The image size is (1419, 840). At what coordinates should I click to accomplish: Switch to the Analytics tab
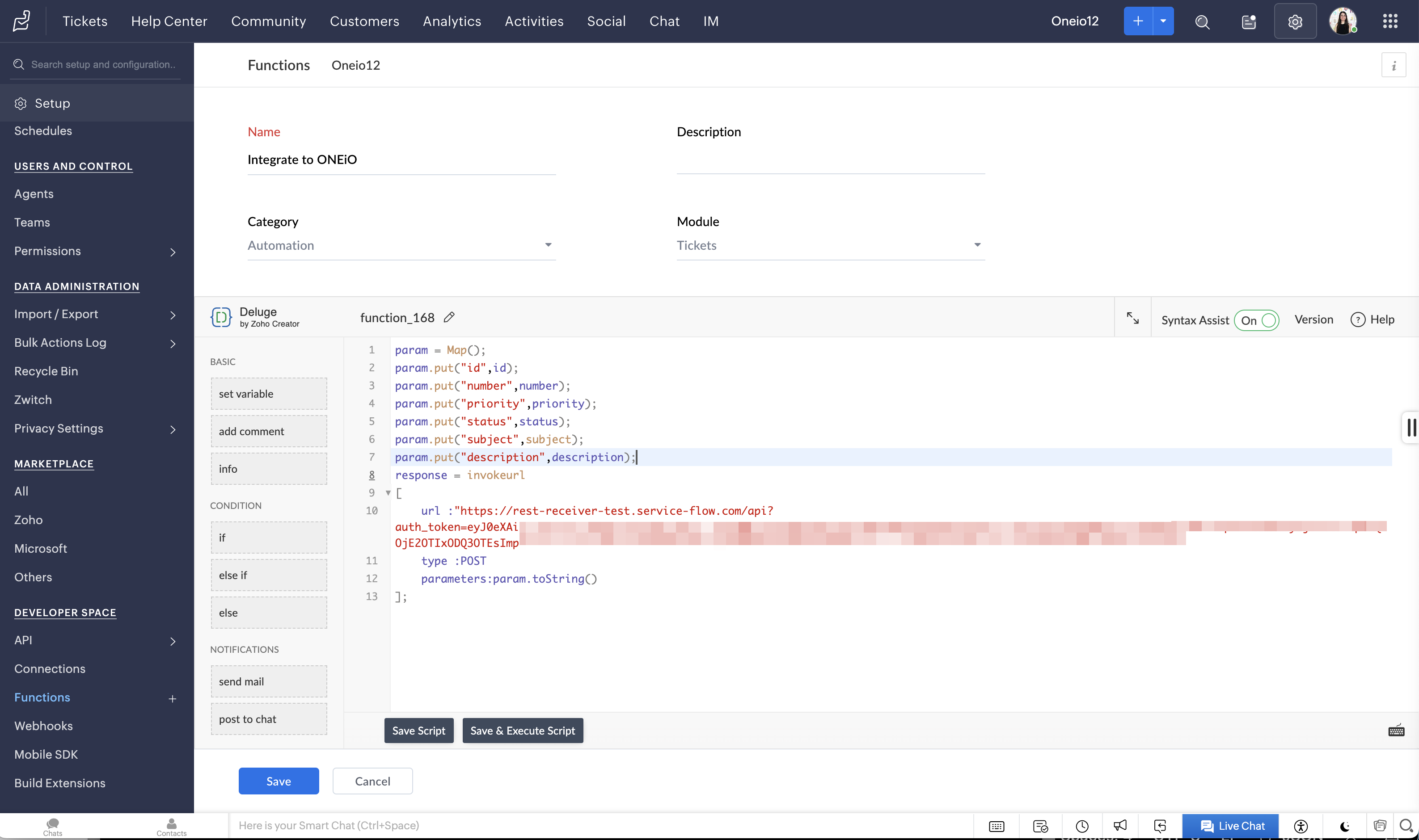coord(451,21)
